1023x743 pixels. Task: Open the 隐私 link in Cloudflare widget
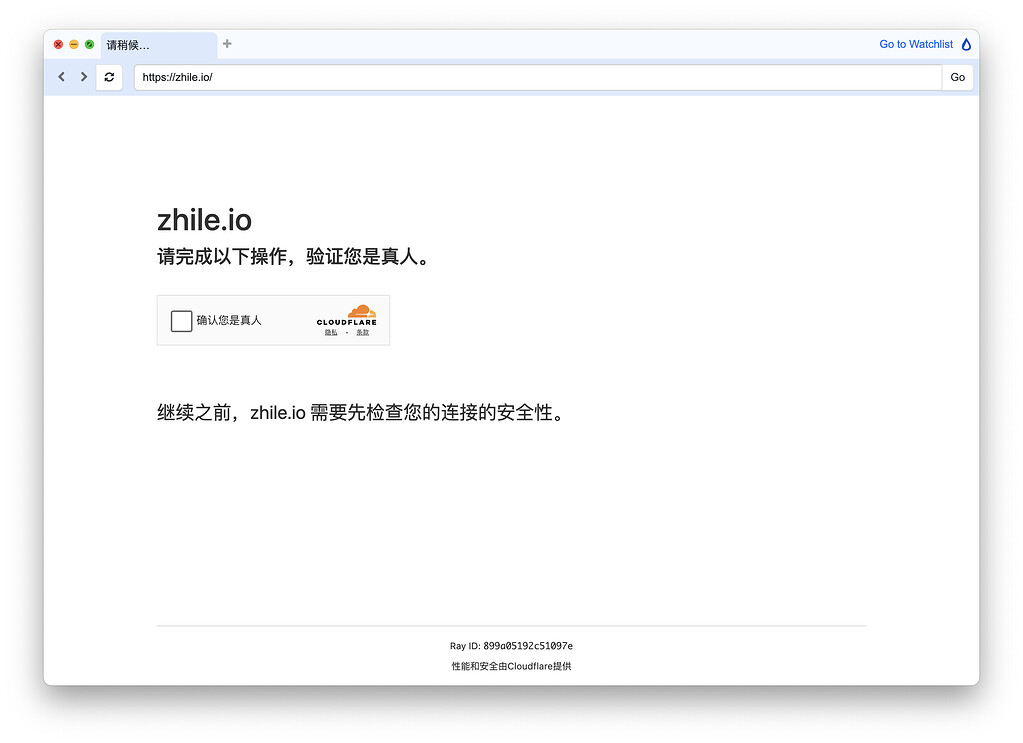point(331,333)
